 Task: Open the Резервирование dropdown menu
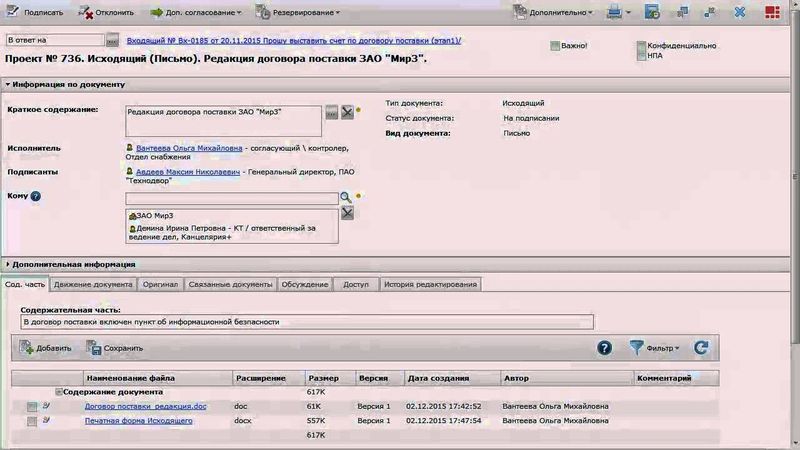coord(298,12)
